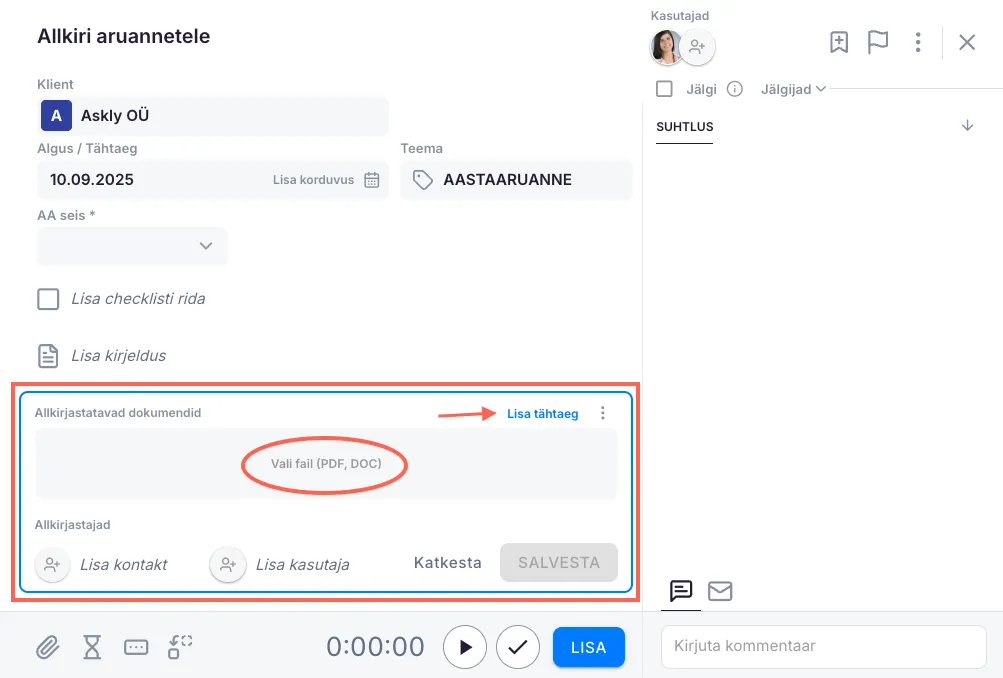Click the add user icon next to avatar
Screen dimensions: 1003x678
pyautogui.click(x=697, y=46)
